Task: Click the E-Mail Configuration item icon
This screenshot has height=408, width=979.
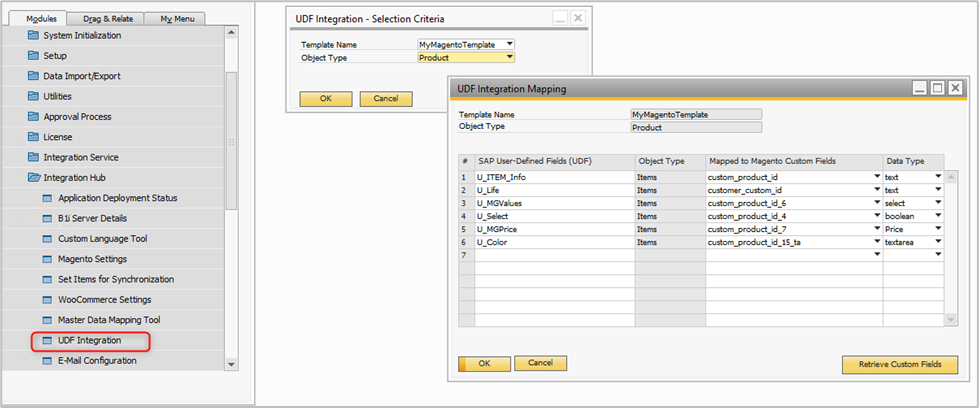Action: pyautogui.click(x=47, y=361)
